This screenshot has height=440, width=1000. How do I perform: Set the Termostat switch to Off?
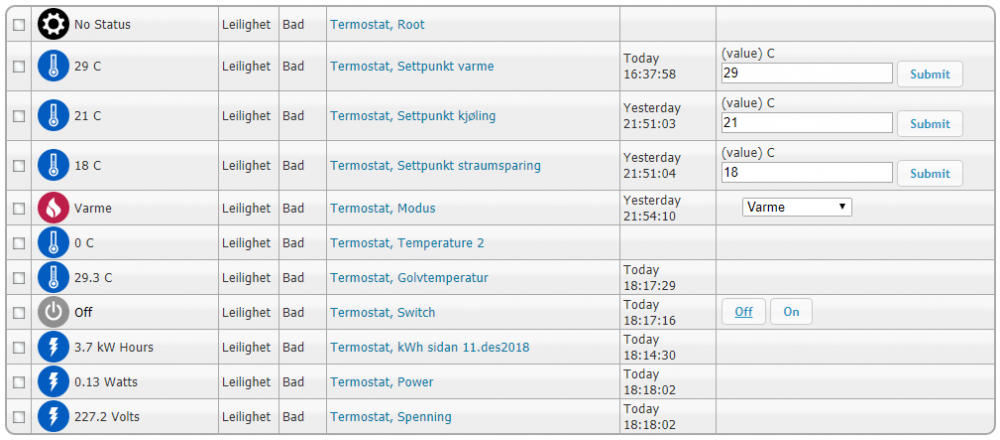point(743,312)
